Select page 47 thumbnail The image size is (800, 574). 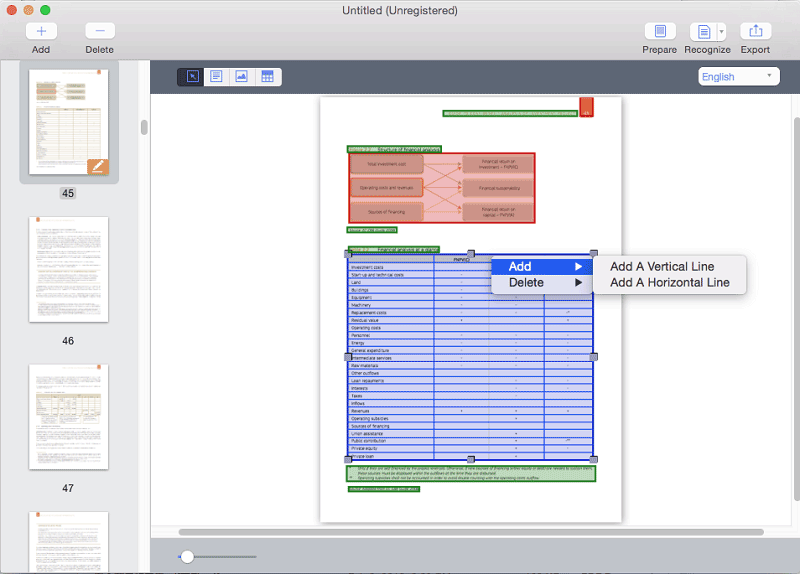(68, 417)
